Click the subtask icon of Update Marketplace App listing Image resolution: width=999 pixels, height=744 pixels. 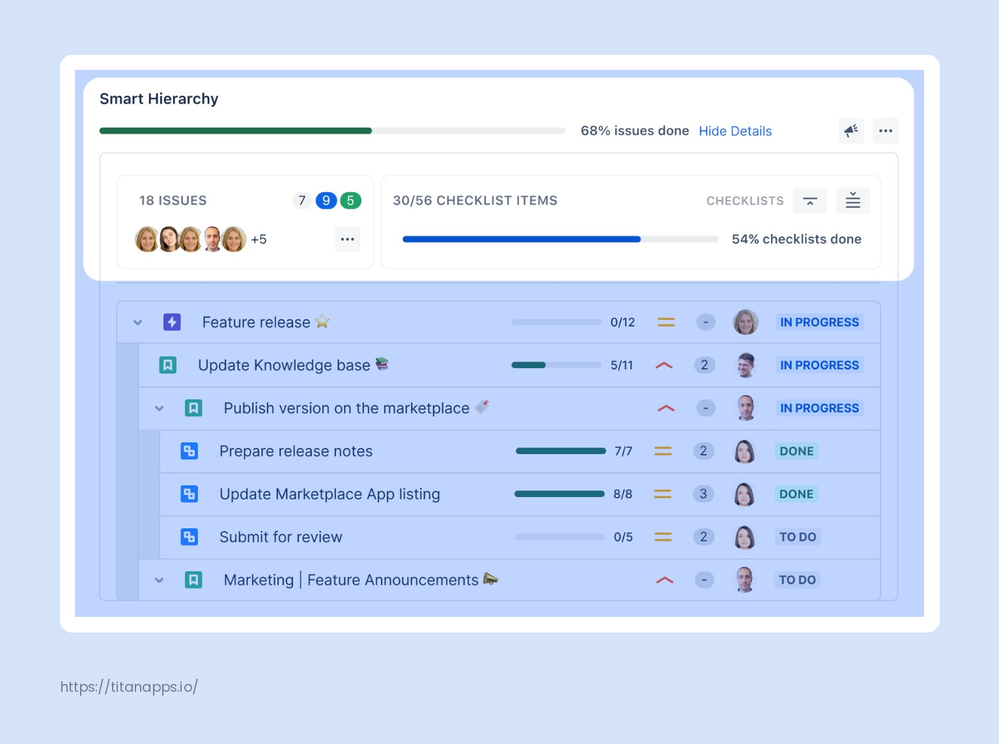(x=189, y=494)
